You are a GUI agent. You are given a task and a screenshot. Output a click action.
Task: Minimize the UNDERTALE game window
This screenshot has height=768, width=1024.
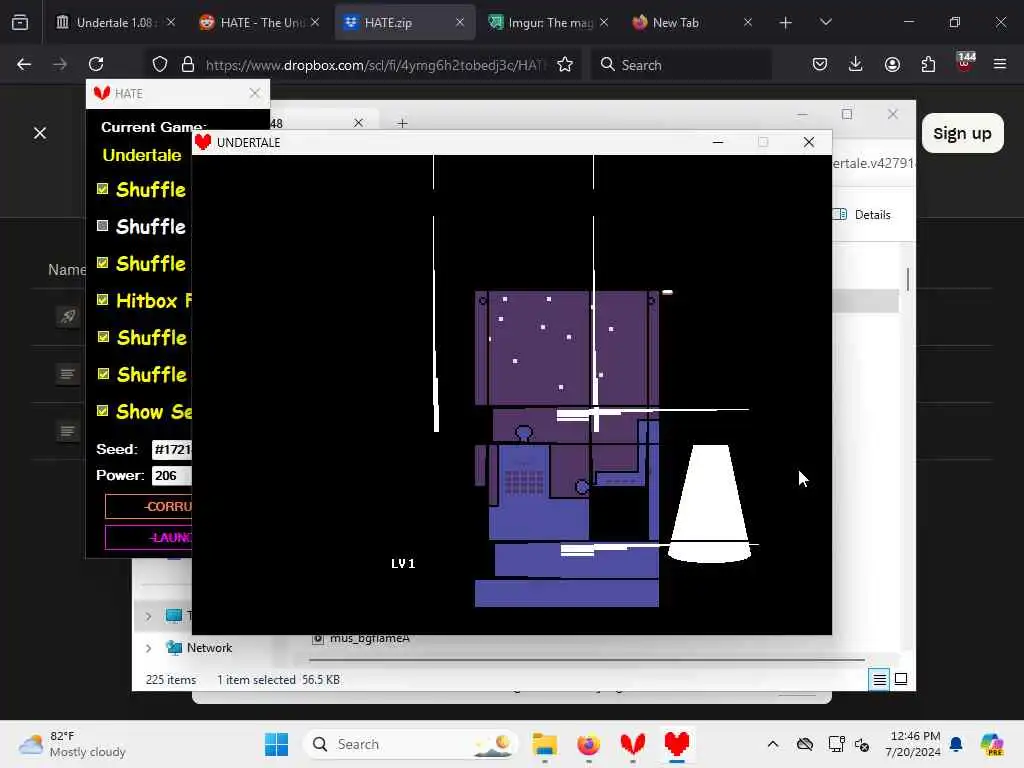click(x=718, y=142)
